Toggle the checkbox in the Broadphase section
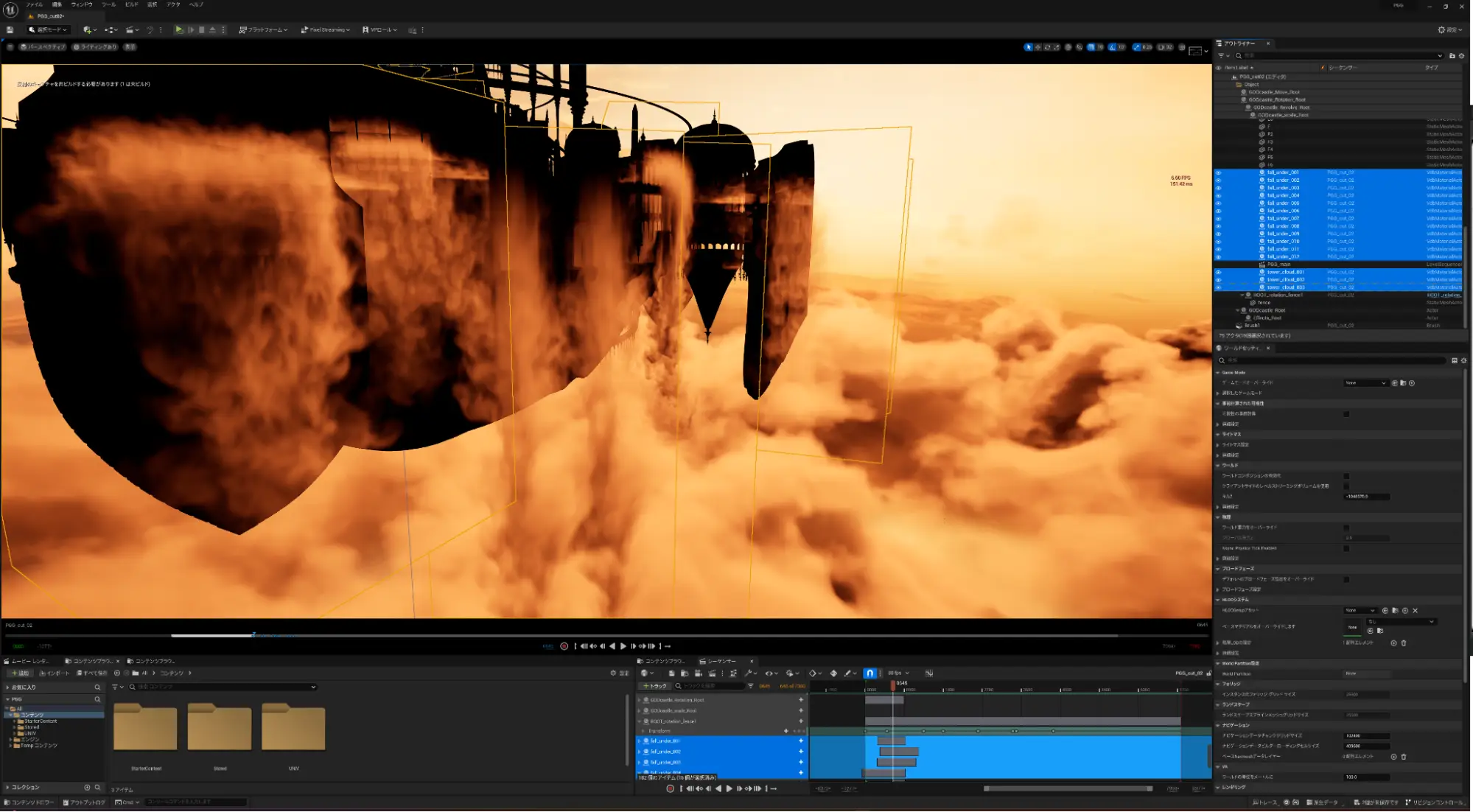 click(1346, 579)
